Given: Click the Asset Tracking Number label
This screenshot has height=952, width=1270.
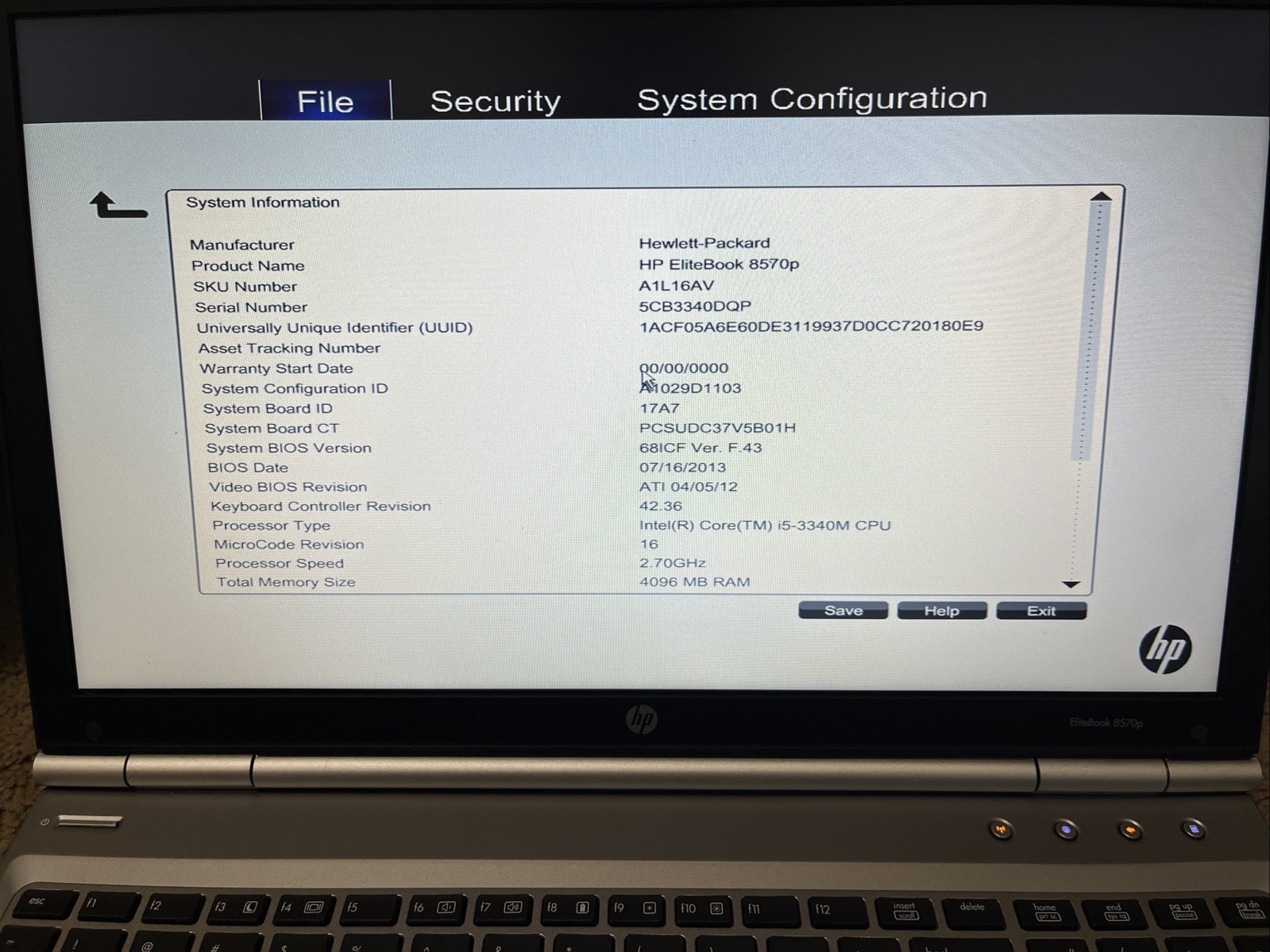Looking at the screenshot, I should coord(289,348).
